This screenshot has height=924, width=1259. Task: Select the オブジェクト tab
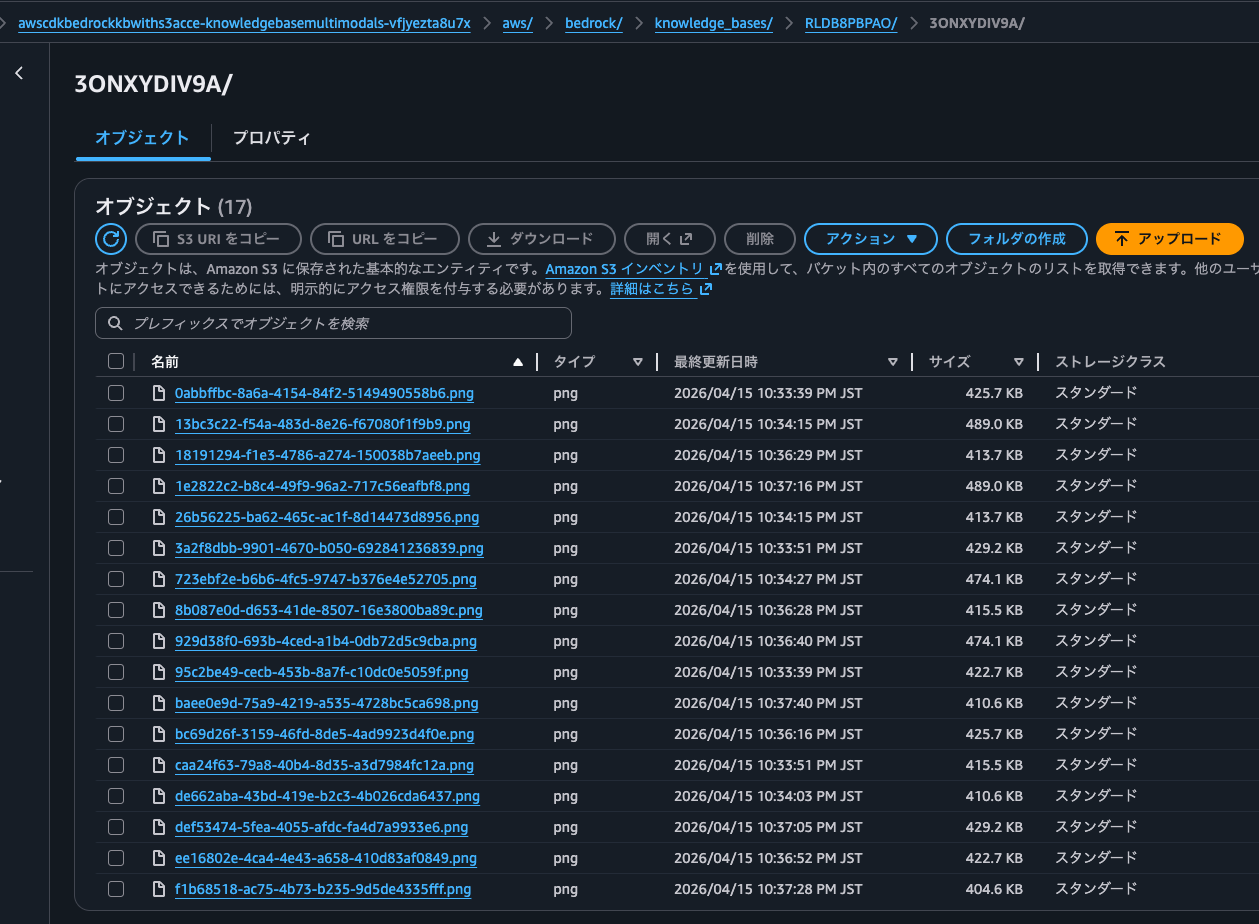click(x=142, y=138)
